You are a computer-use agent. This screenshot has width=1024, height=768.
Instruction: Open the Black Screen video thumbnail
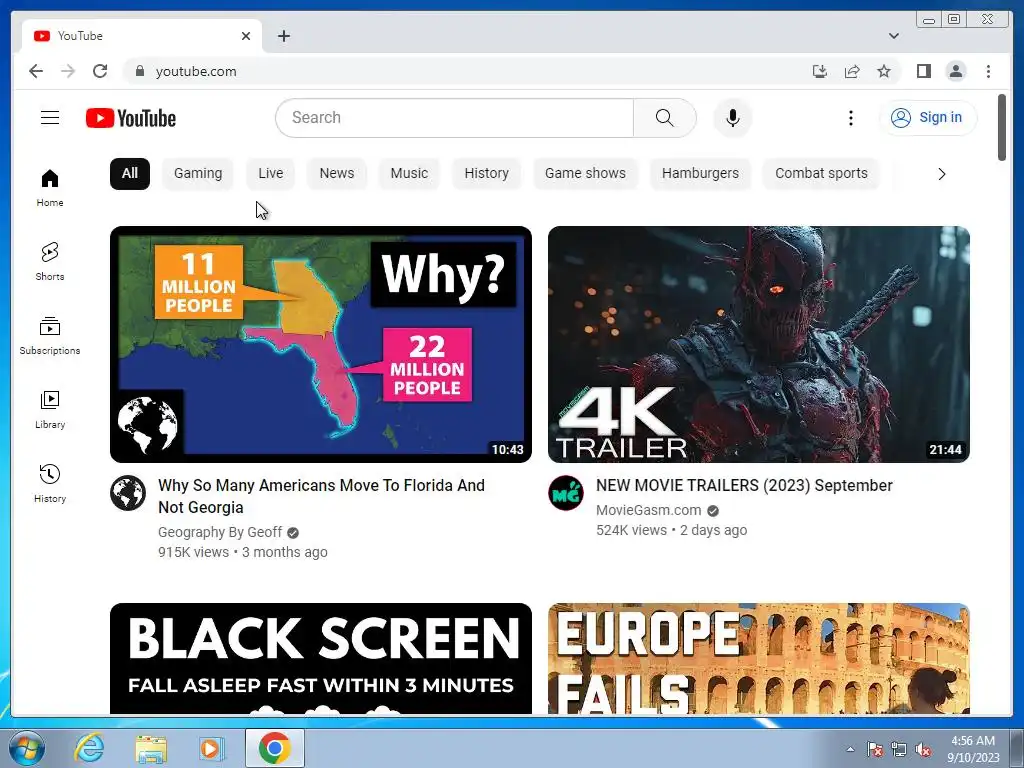[x=321, y=658]
